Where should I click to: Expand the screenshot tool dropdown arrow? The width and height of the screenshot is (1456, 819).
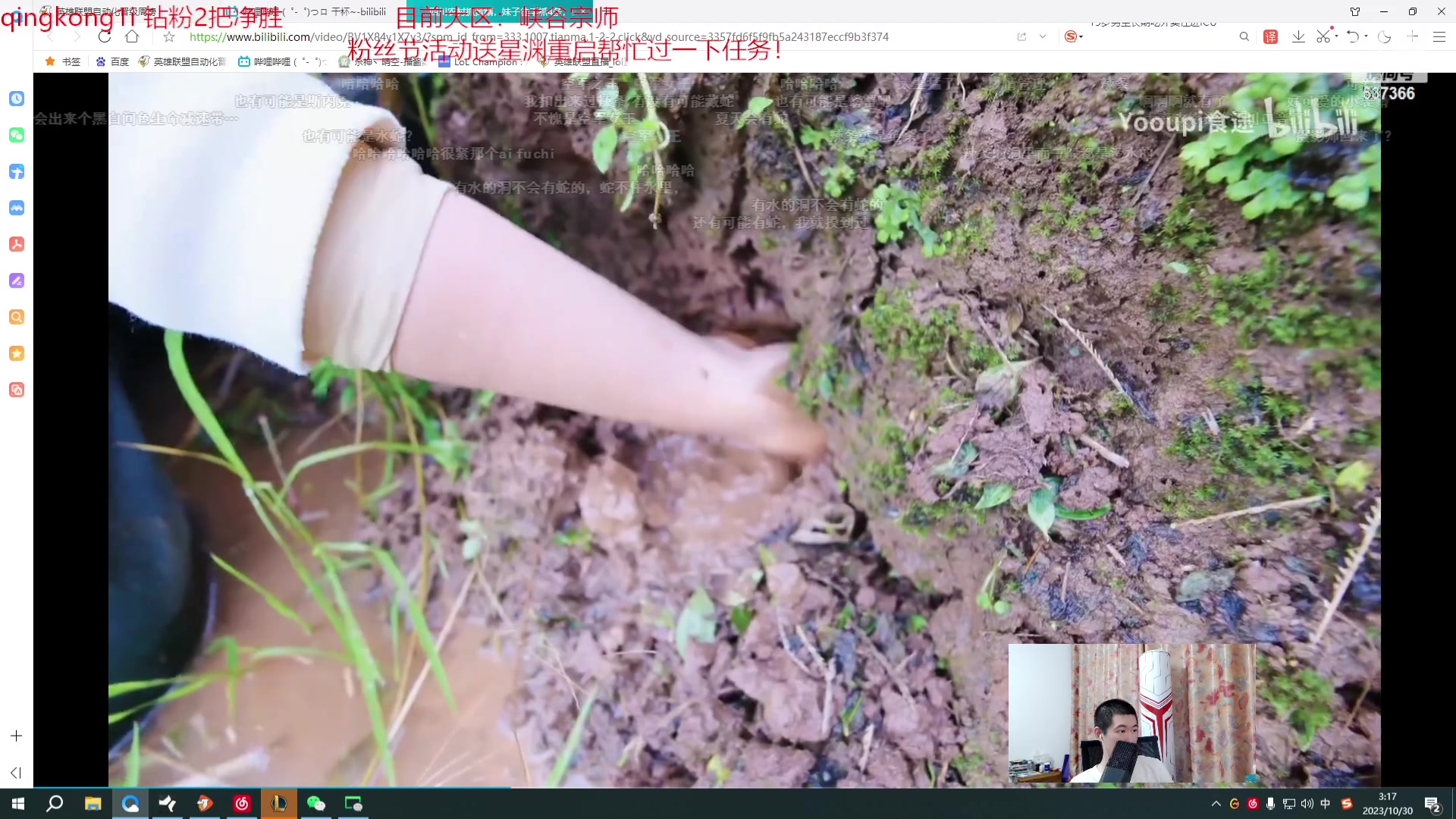pyautogui.click(x=1336, y=36)
